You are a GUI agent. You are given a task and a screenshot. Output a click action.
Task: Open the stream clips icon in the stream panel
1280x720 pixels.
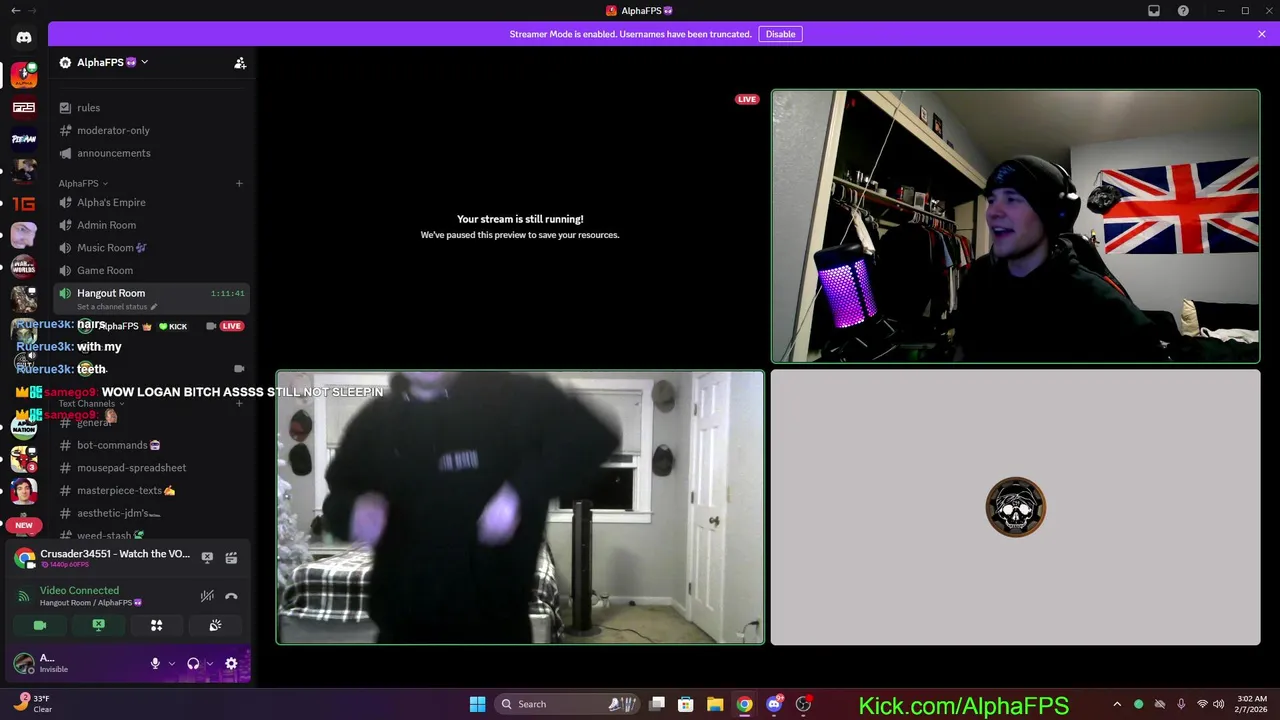coord(231,557)
